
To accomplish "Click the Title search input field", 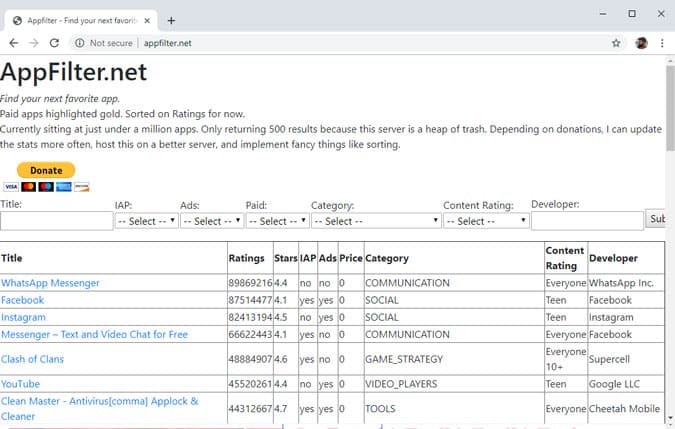I will click(56, 221).
